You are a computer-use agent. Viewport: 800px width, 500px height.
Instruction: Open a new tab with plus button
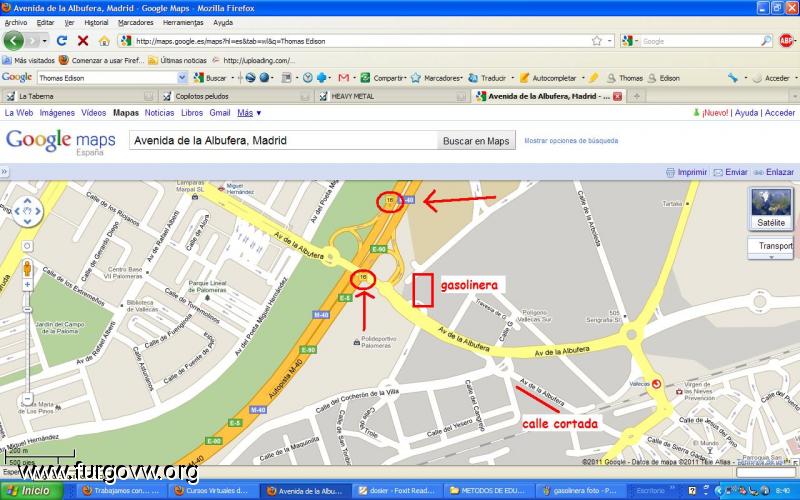(636, 96)
